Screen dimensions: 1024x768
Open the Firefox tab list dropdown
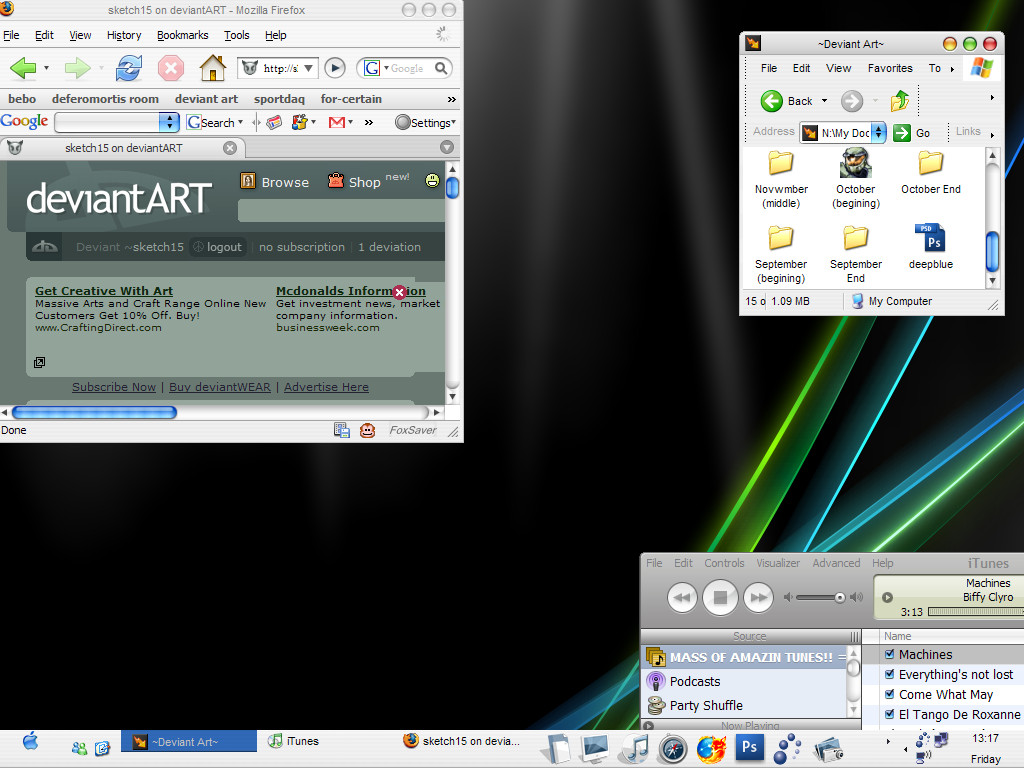pos(447,147)
